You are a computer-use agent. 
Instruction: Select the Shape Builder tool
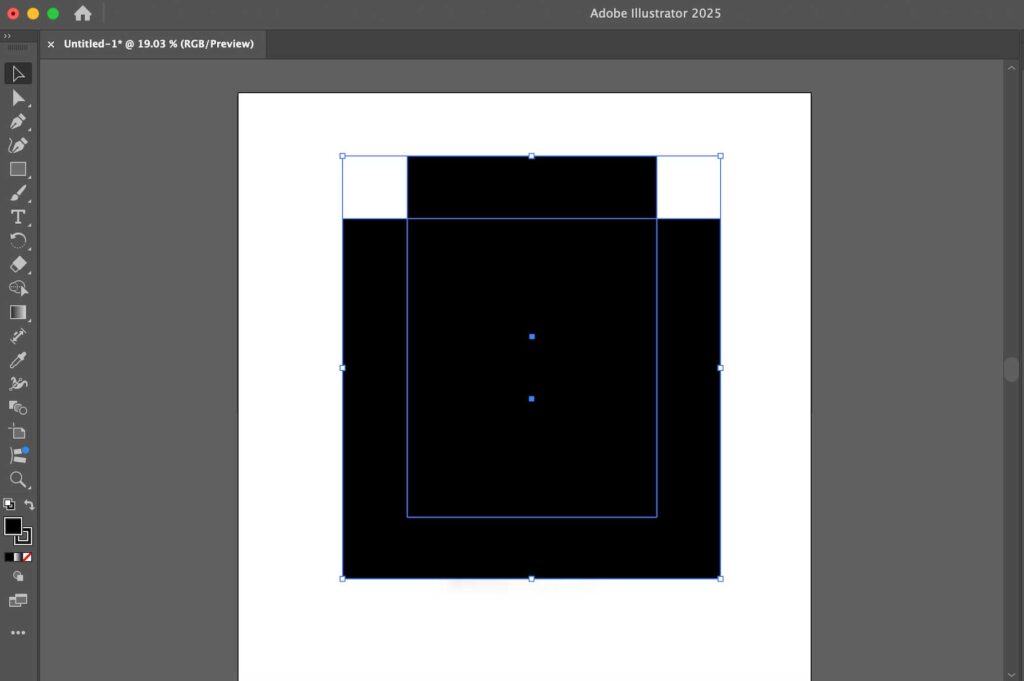click(x=18, y=288)
